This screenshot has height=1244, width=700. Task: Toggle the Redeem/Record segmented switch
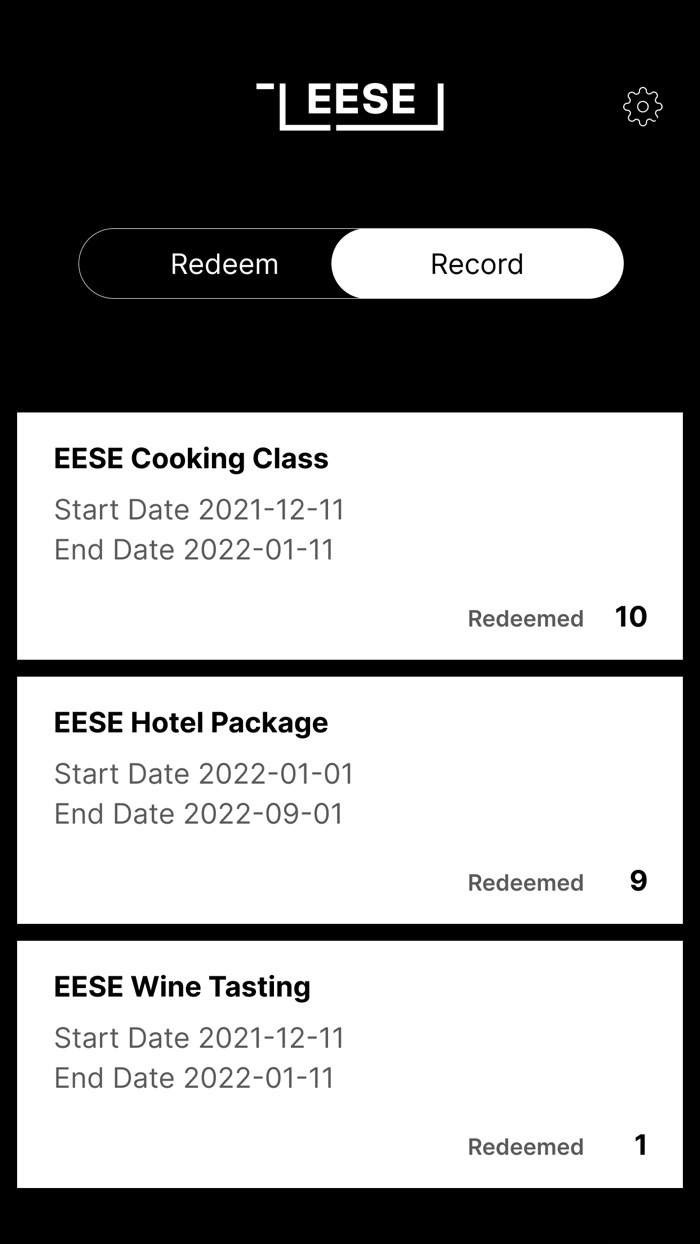tap(351, 263)
